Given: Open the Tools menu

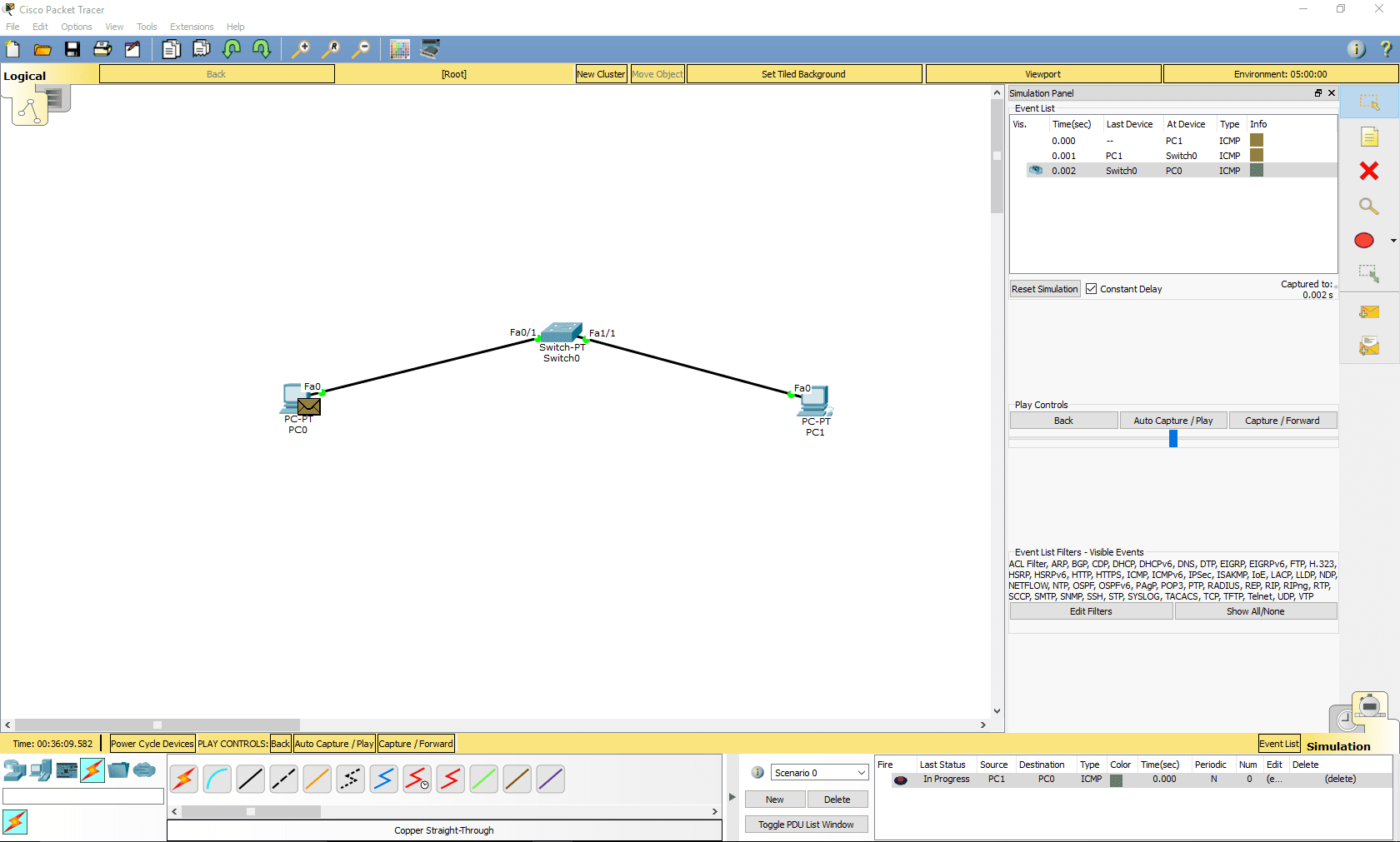Looking at the screenshot, I should point(147,27).
